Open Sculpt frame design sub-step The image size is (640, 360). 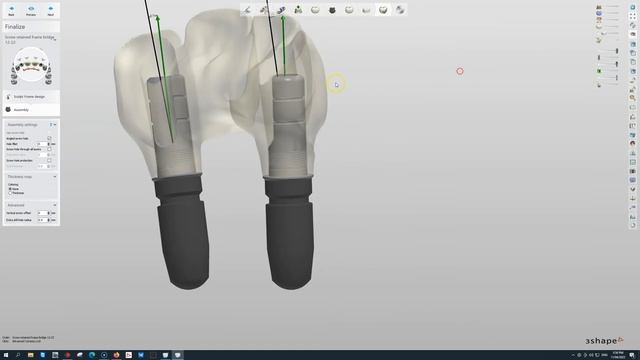pos(31,97)
